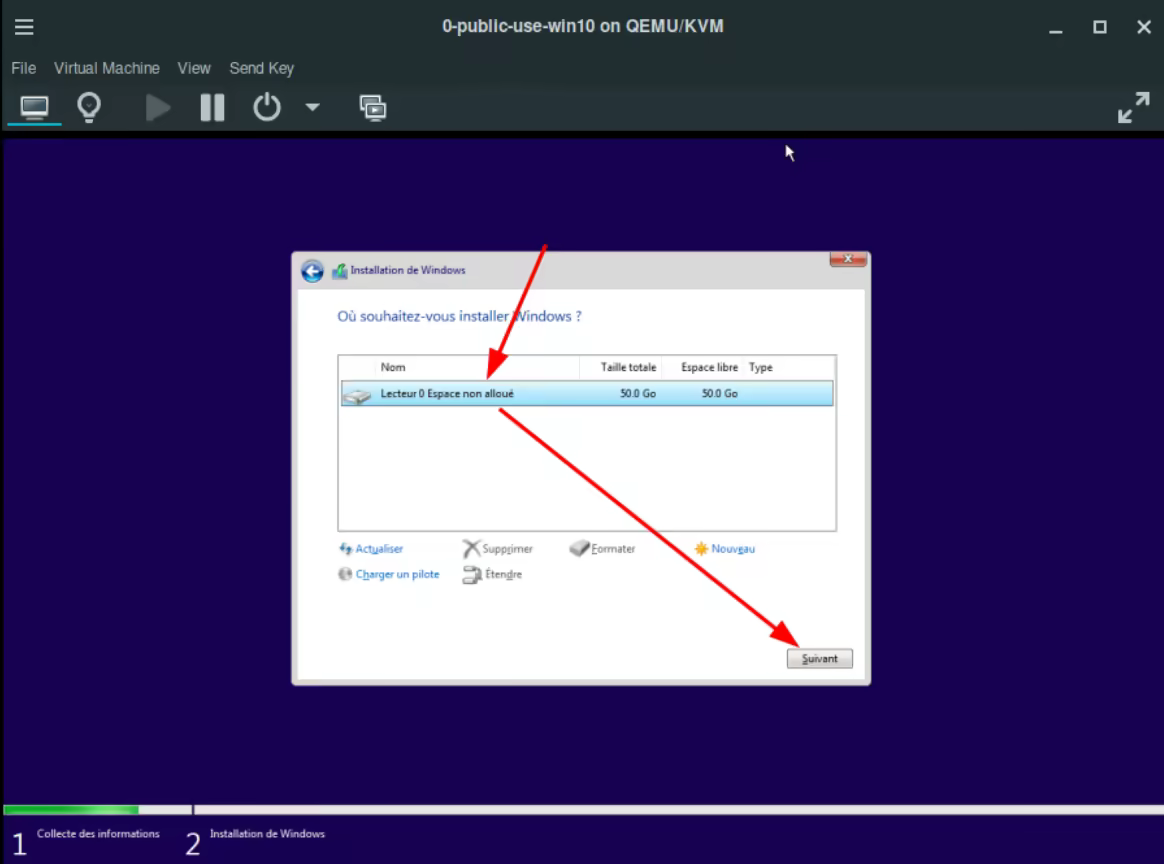Pause the virtual machine
1164x864 pixels.
(212, 107)
